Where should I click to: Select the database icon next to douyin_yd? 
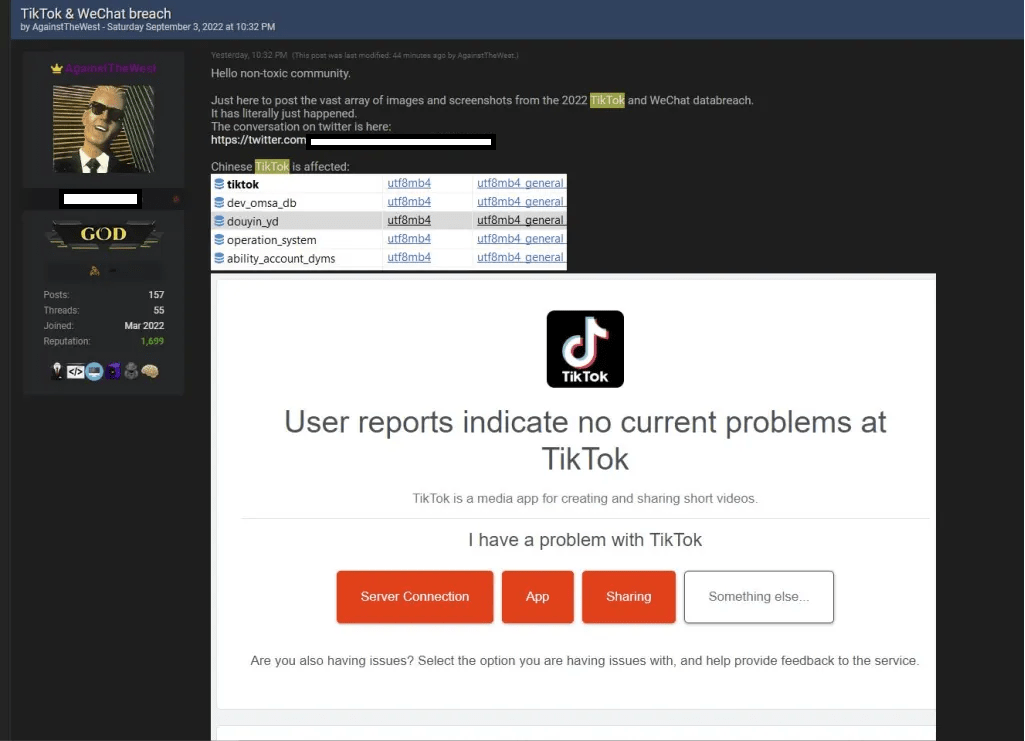(221, 220)
